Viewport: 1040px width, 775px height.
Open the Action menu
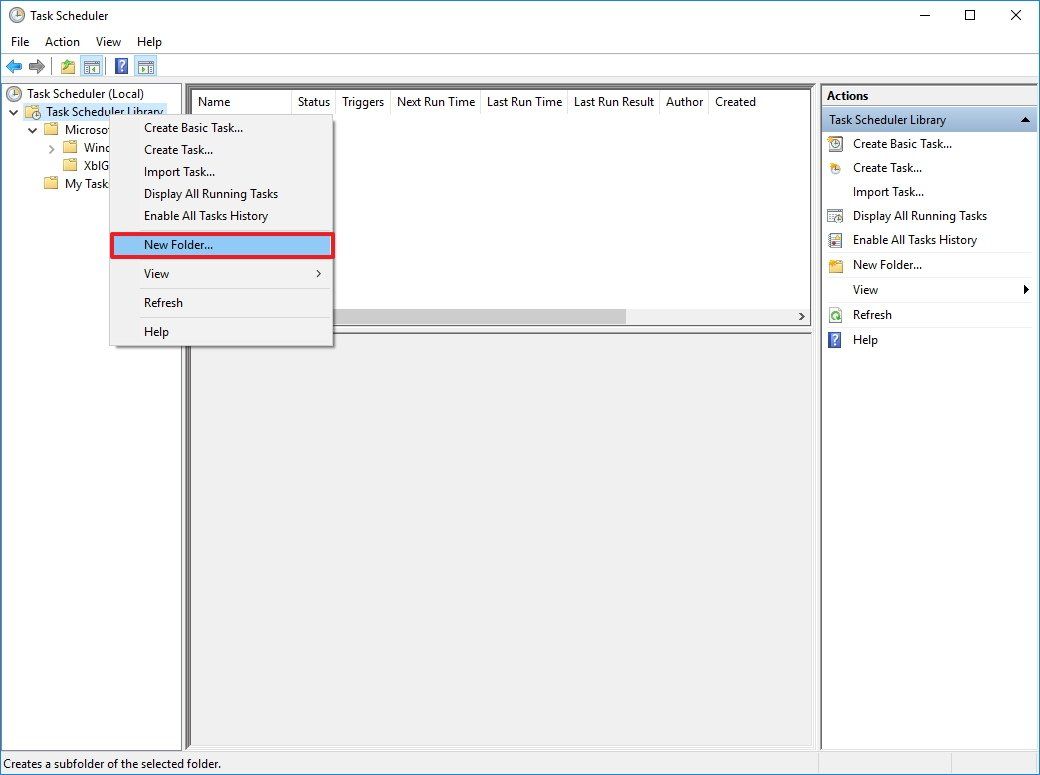62,42
